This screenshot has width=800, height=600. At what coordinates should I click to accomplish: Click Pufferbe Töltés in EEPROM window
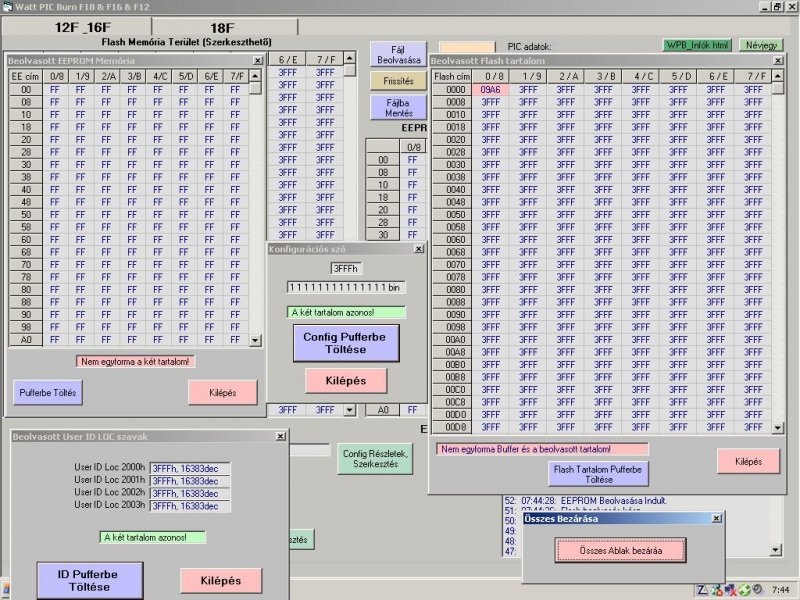(47, 392)
